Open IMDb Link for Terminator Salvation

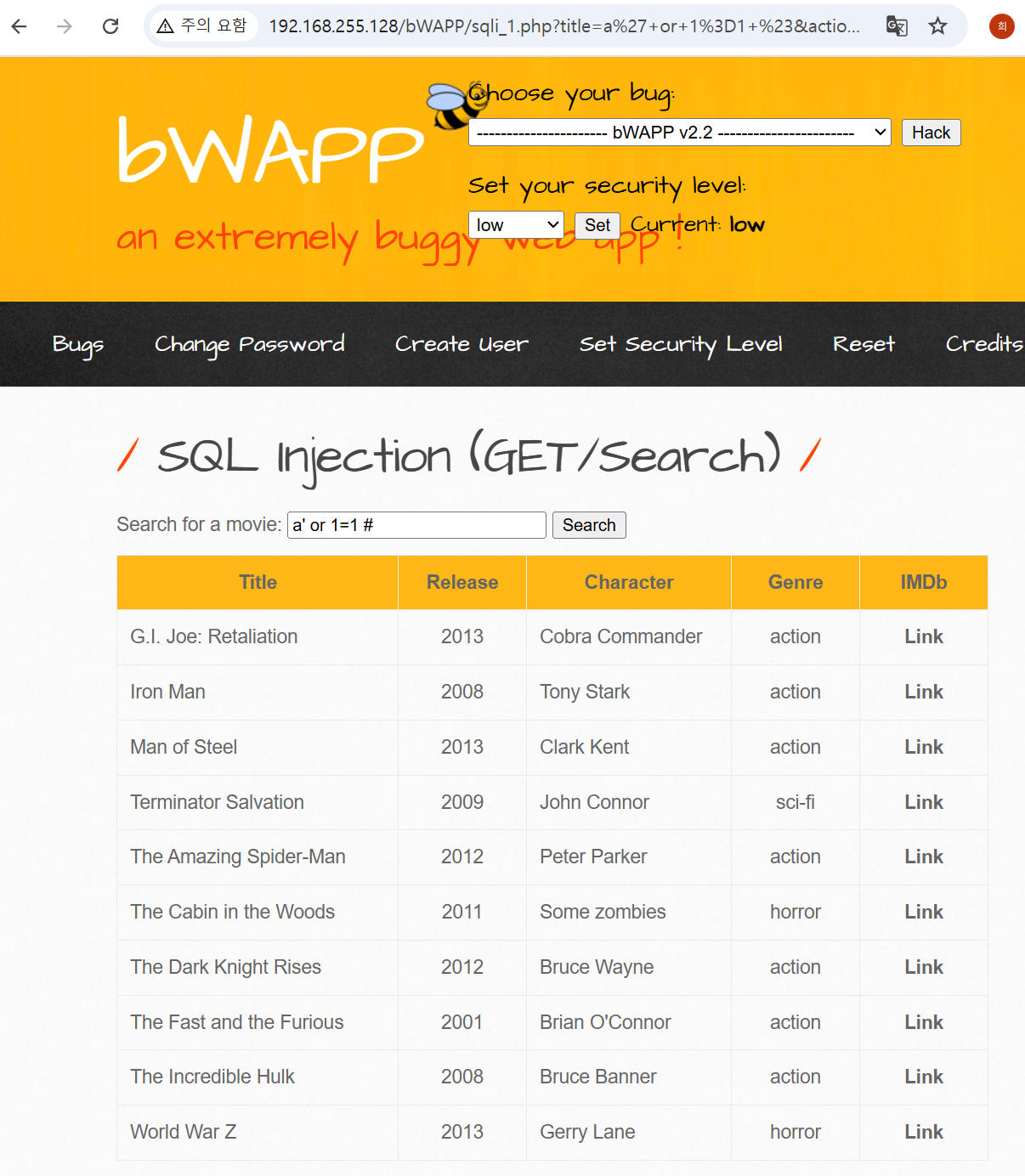coord(924,802)
